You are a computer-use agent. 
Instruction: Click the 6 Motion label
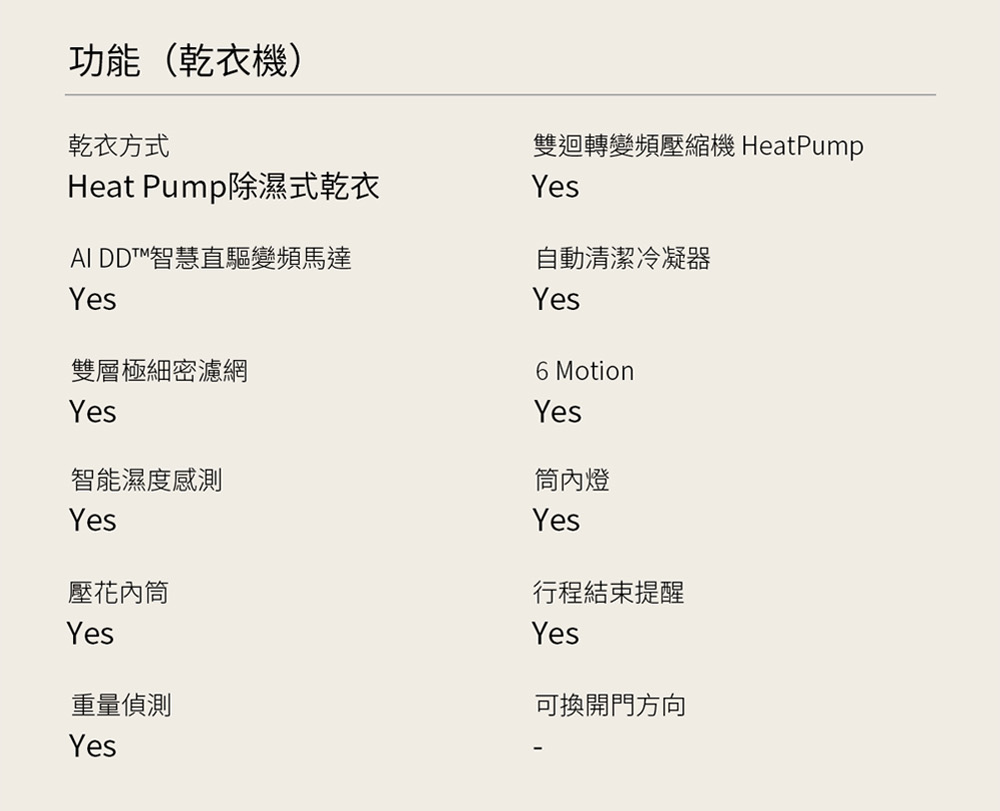[584, 372]
